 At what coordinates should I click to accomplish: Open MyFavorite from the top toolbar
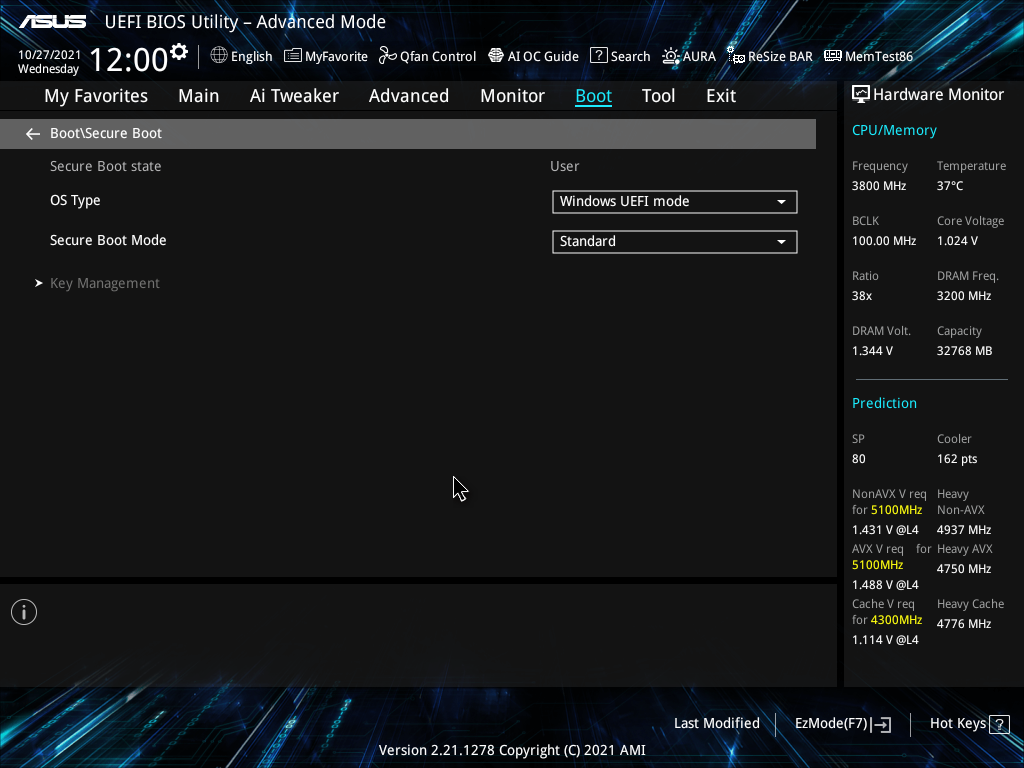[x=293, y=56]
